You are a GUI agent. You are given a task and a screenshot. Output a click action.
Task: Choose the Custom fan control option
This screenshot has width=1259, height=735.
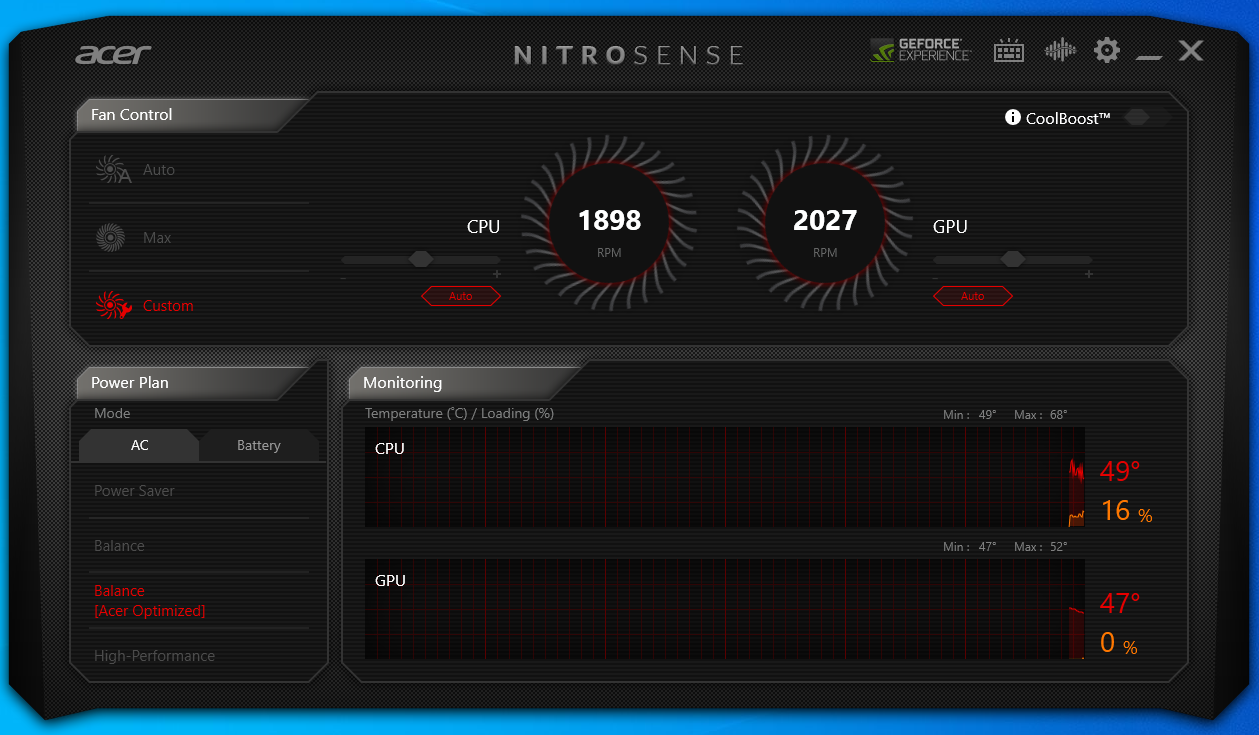pyautogui.click(x=168, y=306)
